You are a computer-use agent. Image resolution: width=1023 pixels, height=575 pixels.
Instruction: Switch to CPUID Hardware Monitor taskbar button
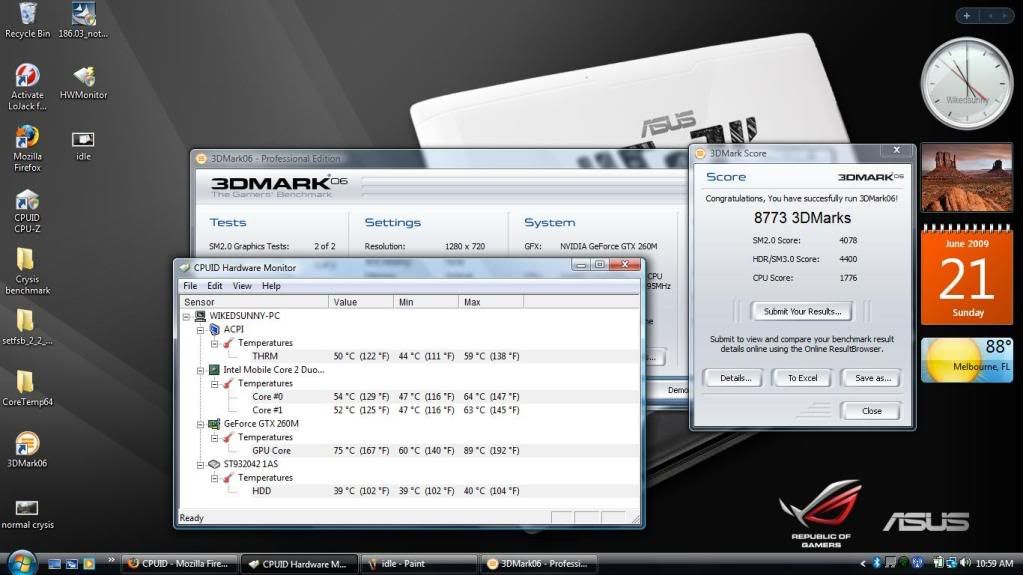point(299,563)
